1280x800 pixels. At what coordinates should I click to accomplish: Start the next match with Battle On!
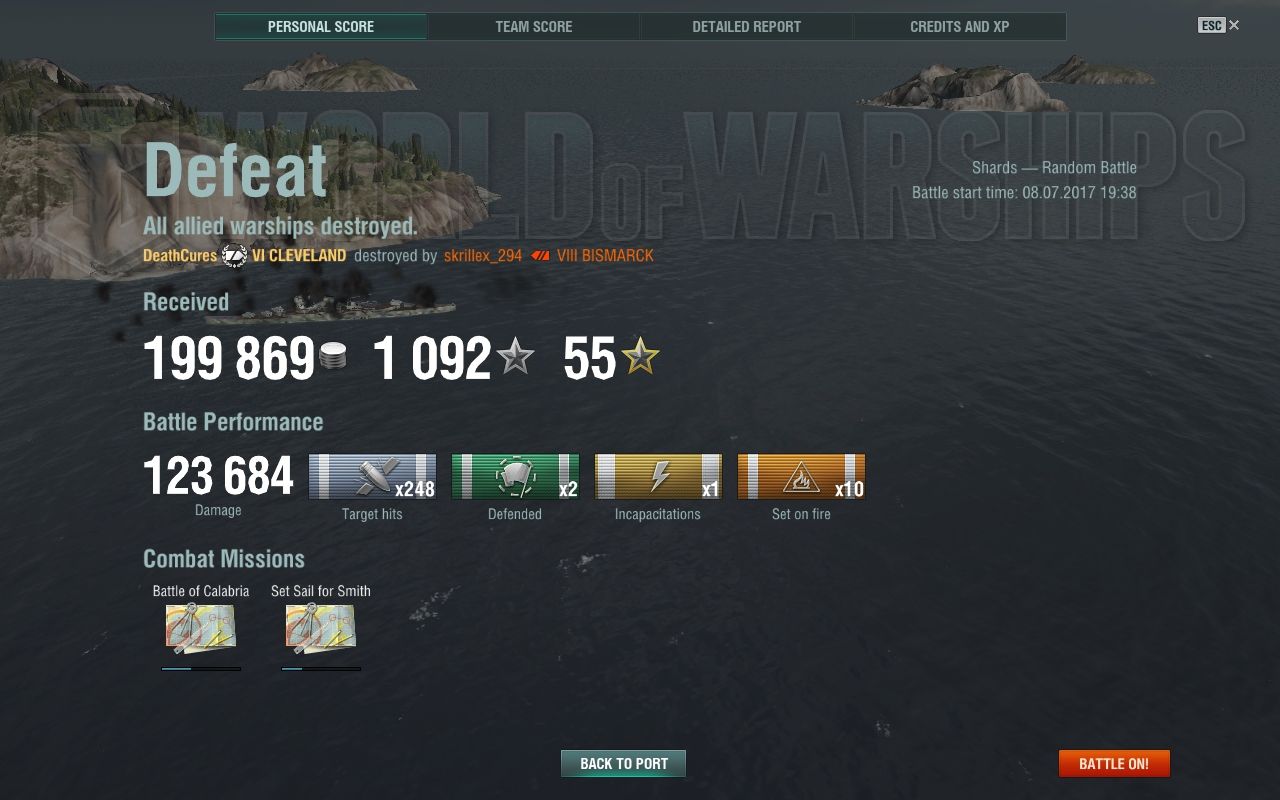pos(1114,763)
